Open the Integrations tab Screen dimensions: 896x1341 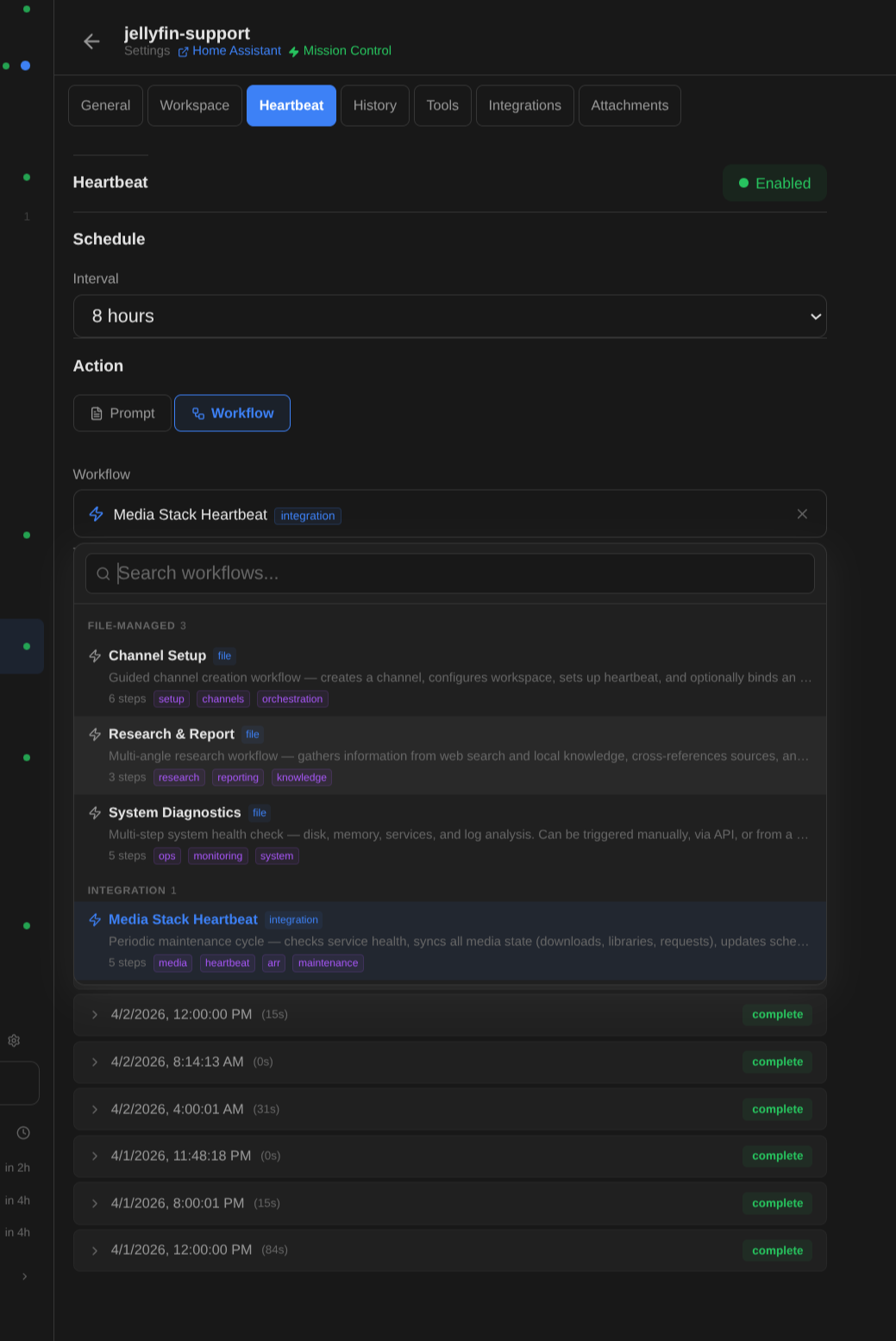pyautogui.click(x=524, y=105)
